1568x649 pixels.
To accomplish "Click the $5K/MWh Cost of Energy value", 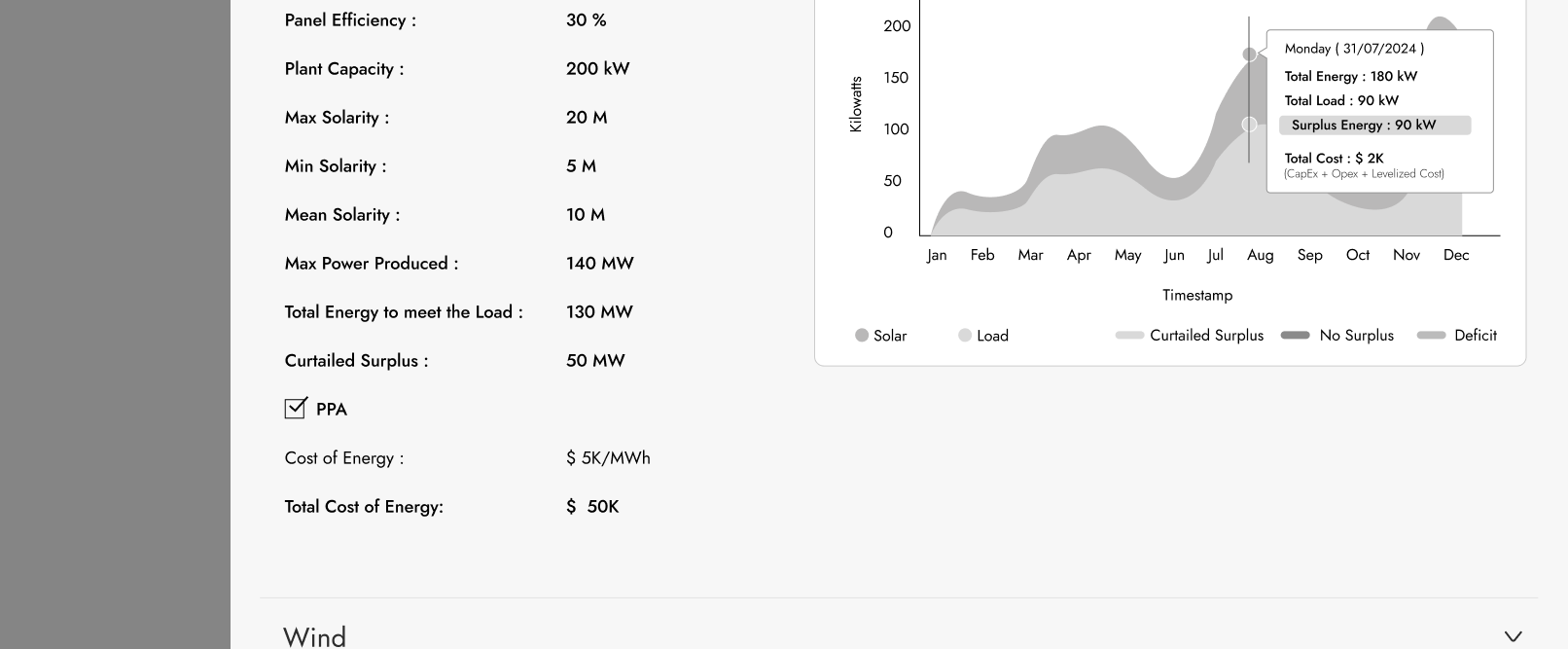I will tap(608, 458).
